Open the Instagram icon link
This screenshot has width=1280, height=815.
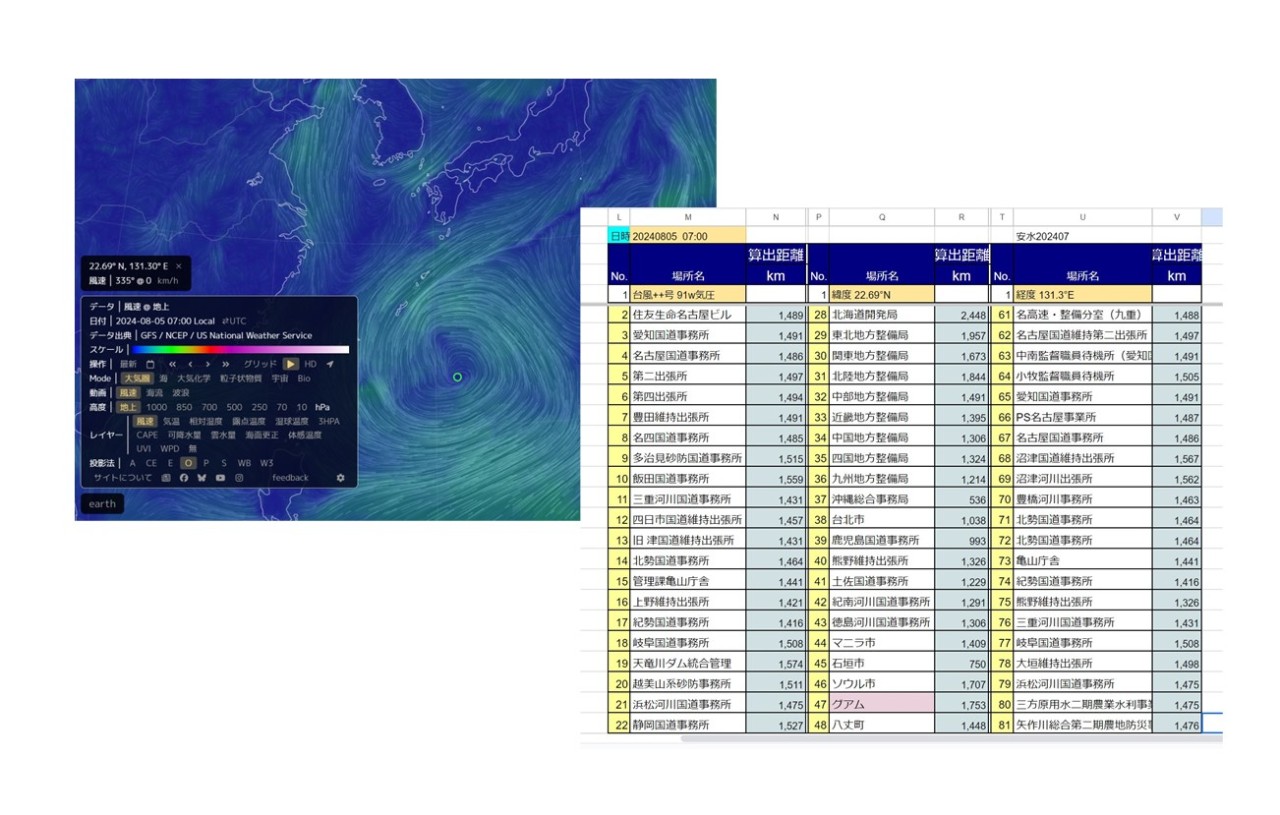coord(239,478)
